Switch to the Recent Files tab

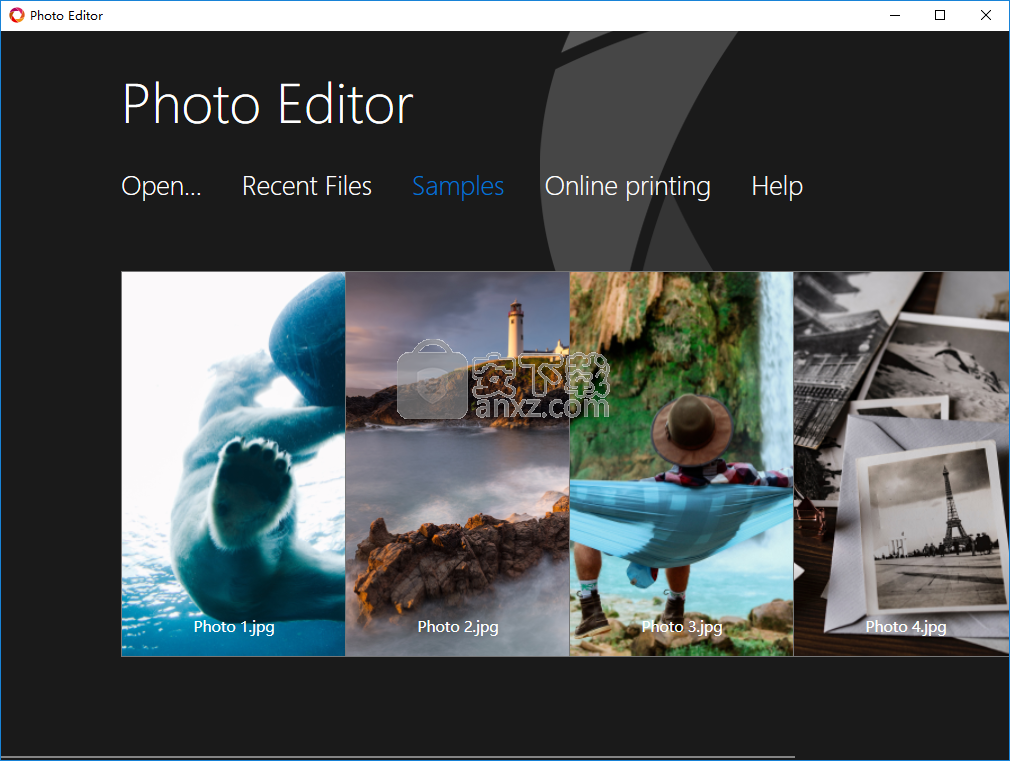pos(307,186)
